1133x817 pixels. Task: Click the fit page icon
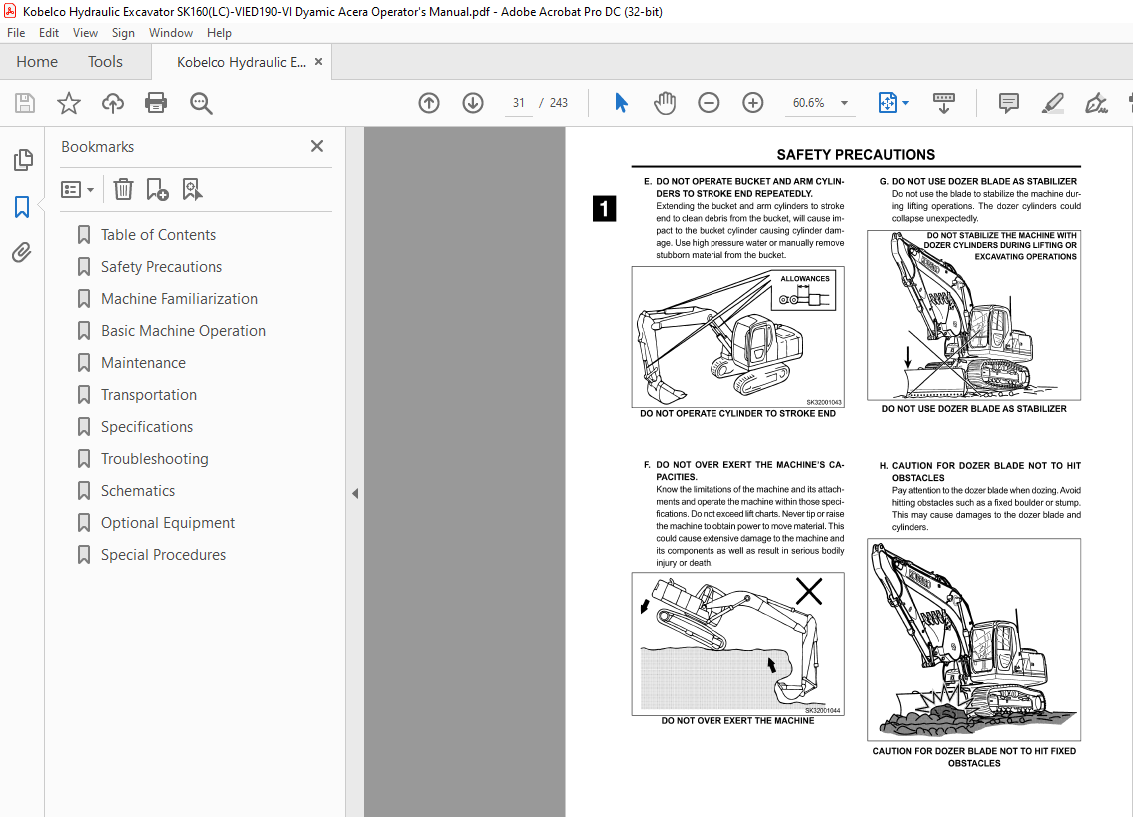click(x=887, y=103)
